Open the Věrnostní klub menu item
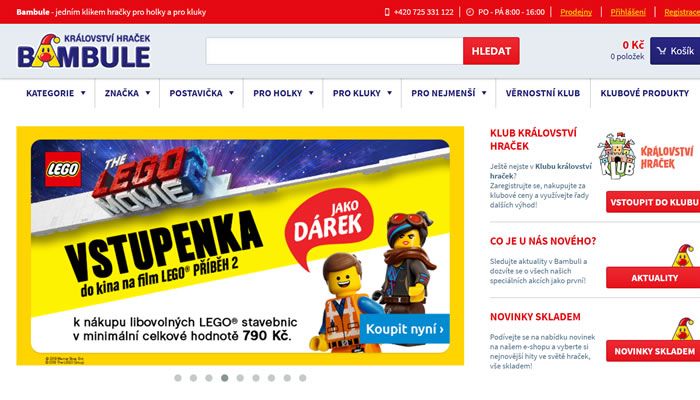 tap(543, 93)
